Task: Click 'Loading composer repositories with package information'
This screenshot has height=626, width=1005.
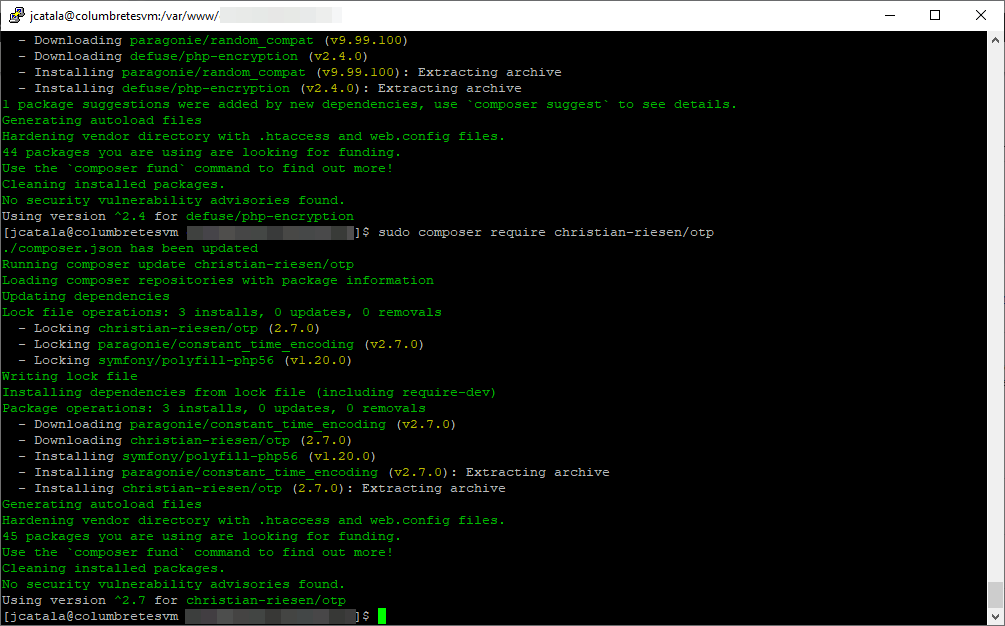Action: pyautogui.click(x=218, y=281)
